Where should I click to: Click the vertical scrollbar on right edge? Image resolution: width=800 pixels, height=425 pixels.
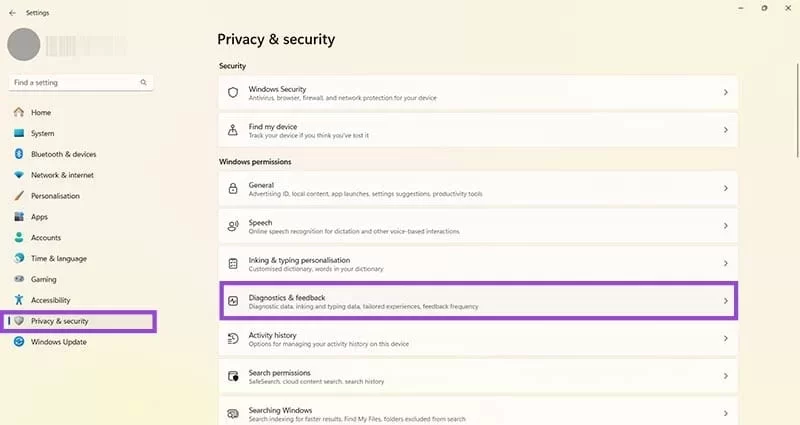coord(796,100)
